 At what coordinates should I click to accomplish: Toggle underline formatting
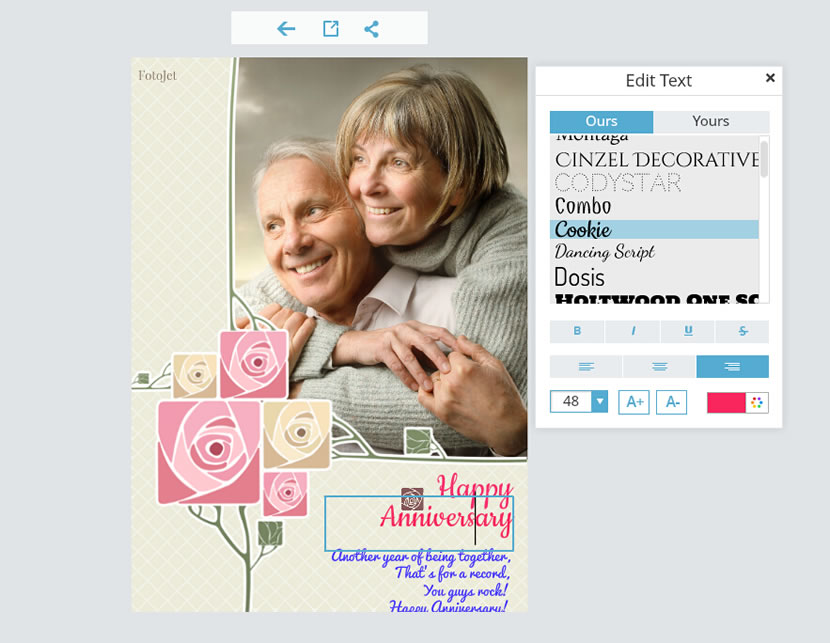(688, 331)
